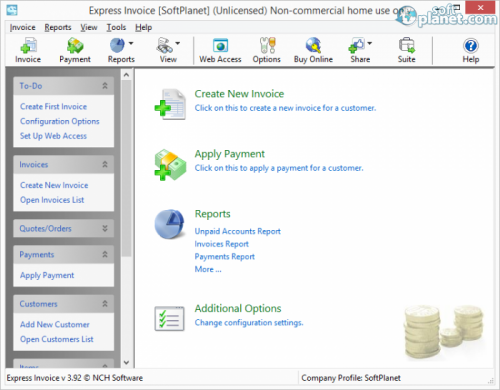Screen dimensions: 500x390
Task: Open the Reports toolbar dropdown arrow
Action: pyautogui.click(x=131, y=43)
